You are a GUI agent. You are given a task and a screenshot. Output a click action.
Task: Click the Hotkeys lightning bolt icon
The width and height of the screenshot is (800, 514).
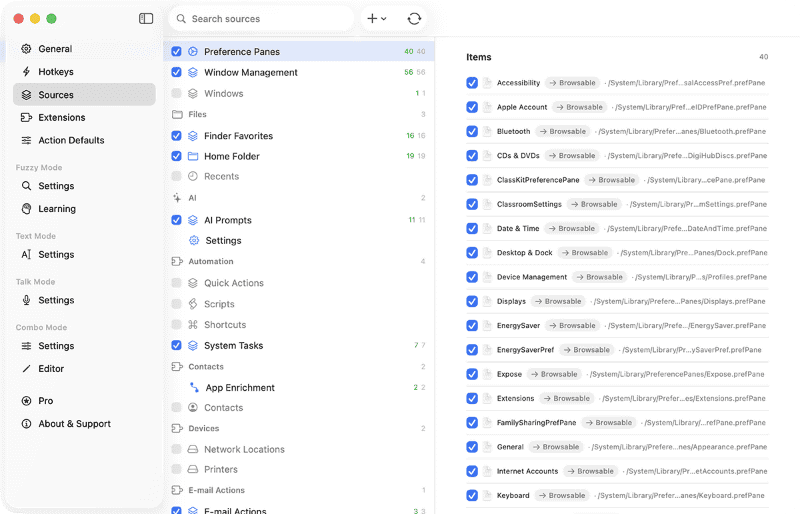[x=27, y=72]
